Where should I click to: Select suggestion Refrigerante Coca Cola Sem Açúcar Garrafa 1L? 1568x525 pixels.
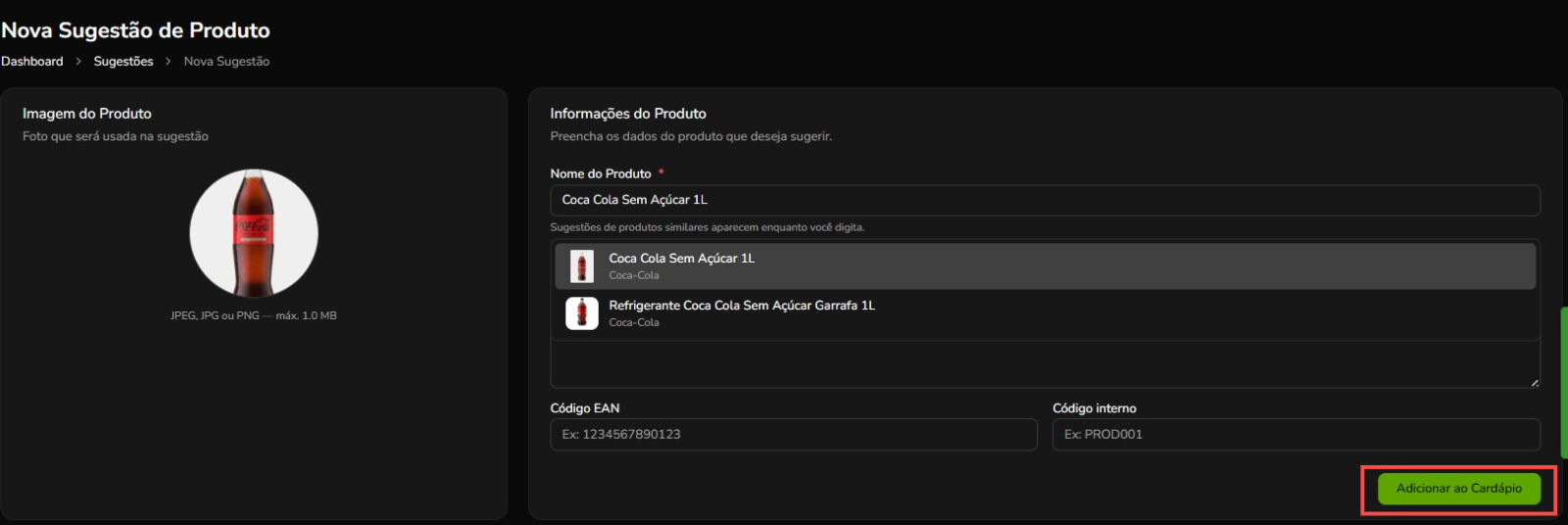[x=1045, y=313]
